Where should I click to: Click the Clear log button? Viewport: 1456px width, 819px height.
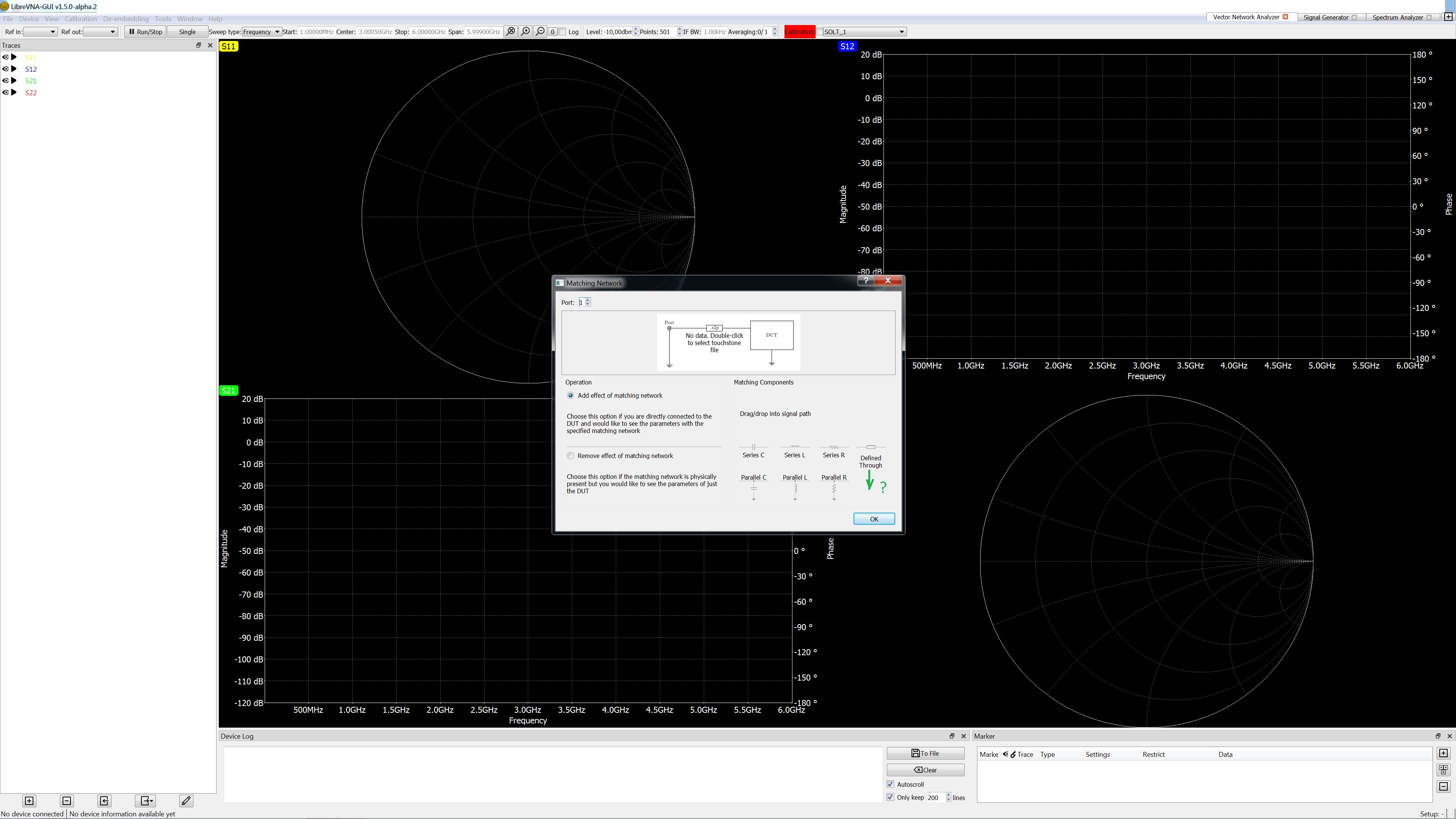click(x=925, y=770)
